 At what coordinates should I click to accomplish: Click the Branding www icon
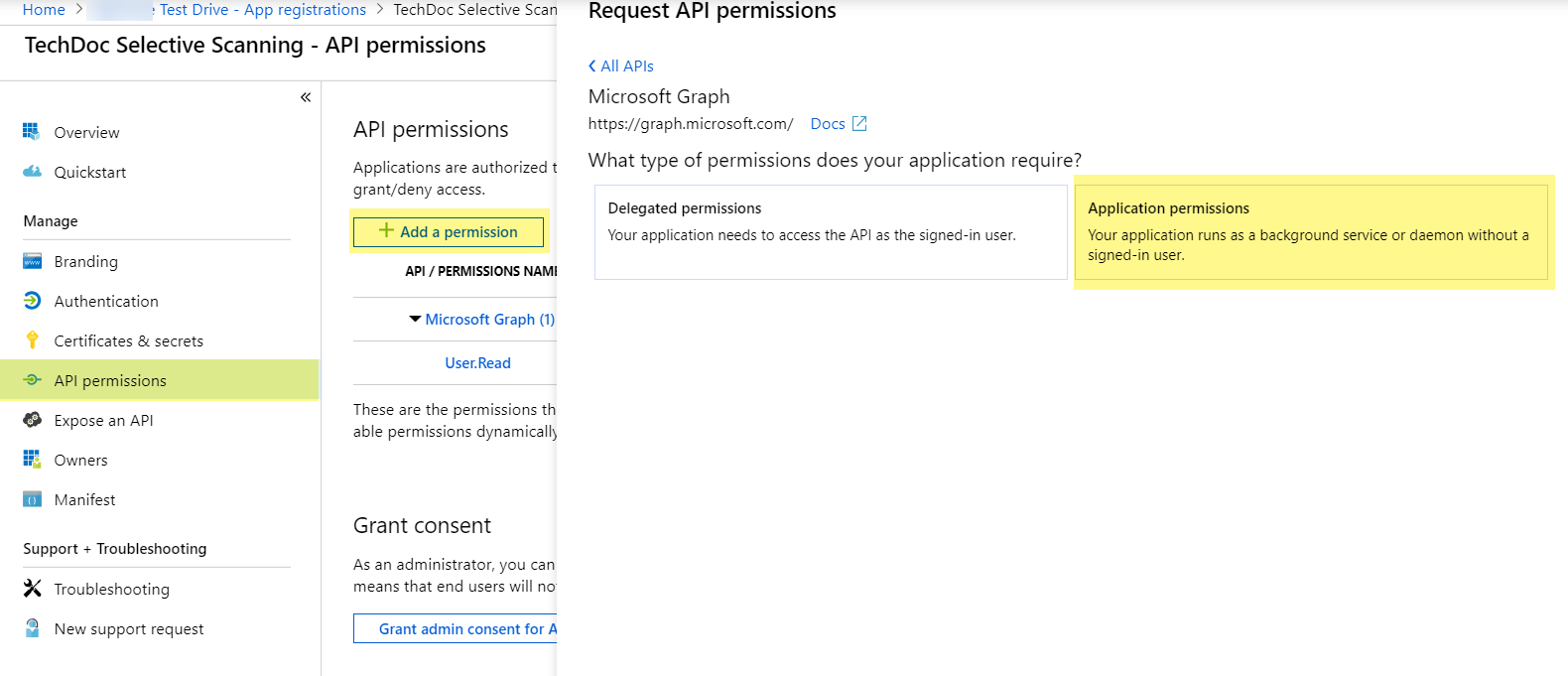[x=32, y=261]
